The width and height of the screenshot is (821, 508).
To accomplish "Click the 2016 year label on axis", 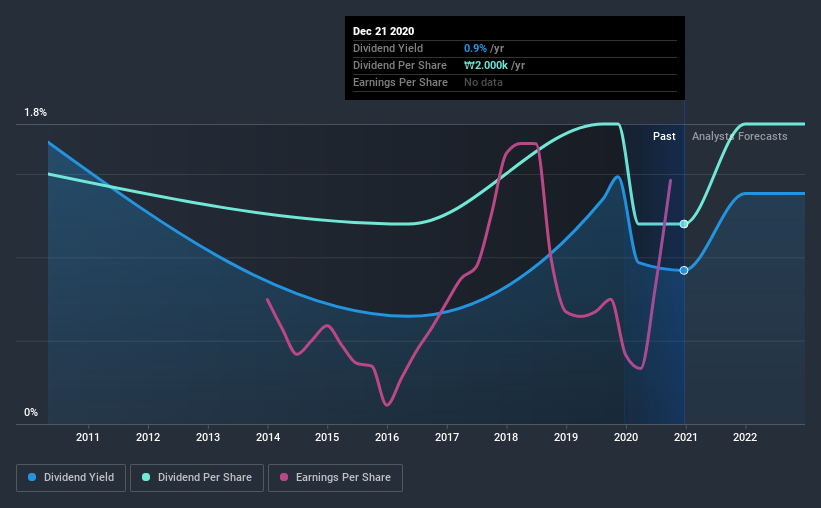I will pos(387,437).
